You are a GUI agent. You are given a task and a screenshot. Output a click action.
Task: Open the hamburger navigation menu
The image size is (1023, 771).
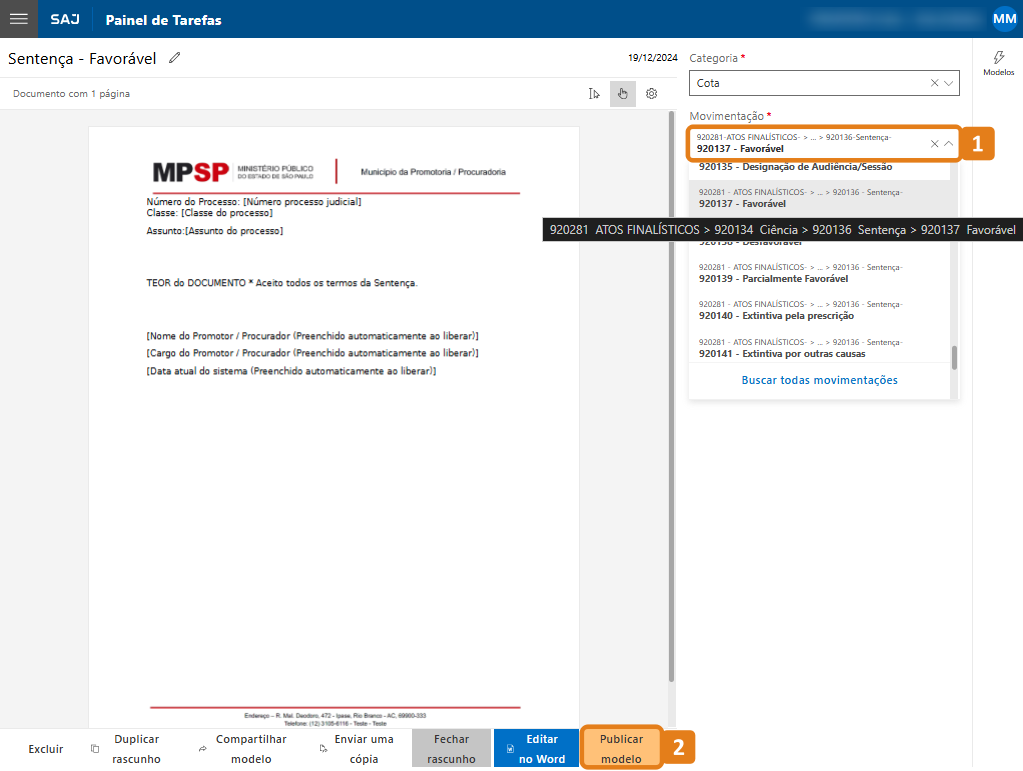click(x=18, y=19)
